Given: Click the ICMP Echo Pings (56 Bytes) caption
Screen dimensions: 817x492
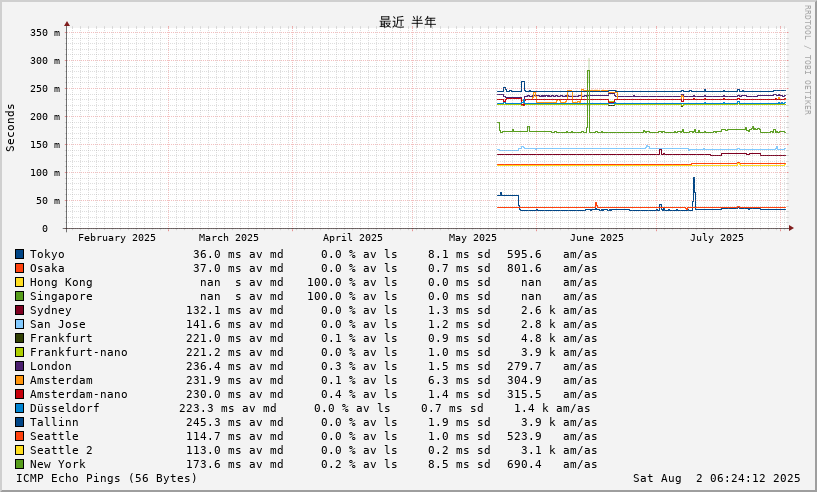Looking at the screenshot, I should tap(107, 478).
